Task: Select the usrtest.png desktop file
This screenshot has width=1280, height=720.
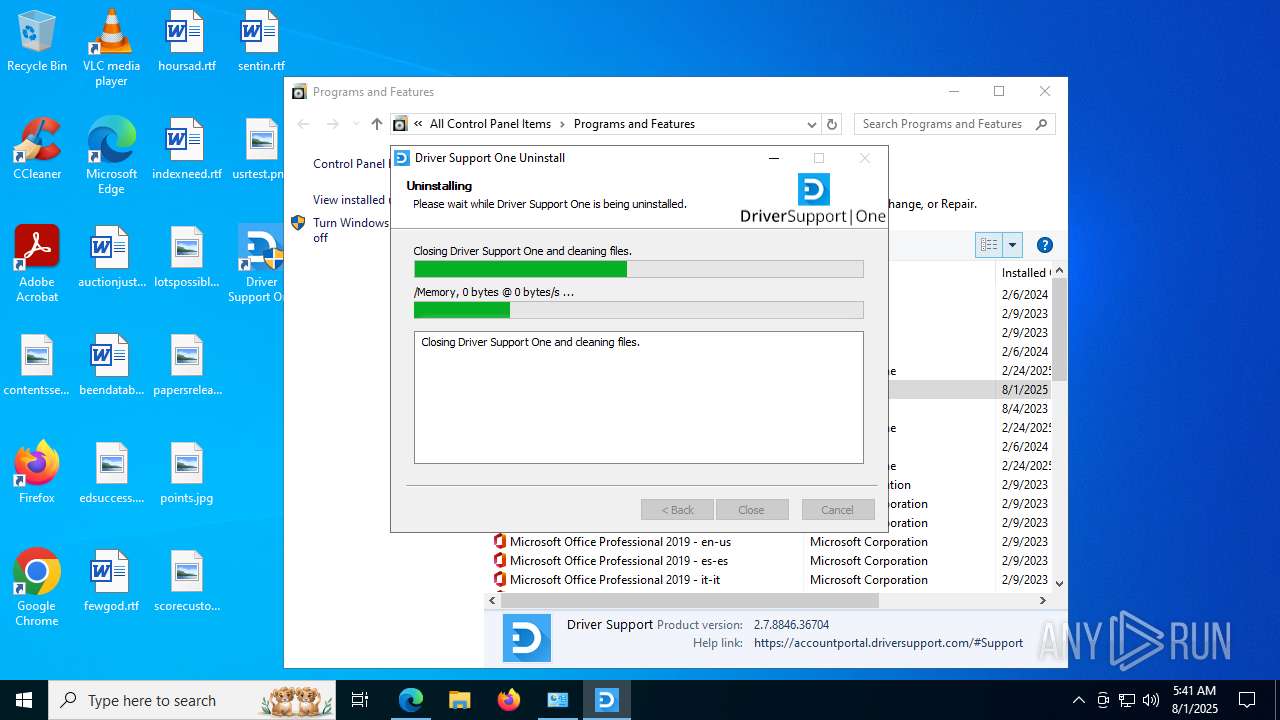Action: pos(258,150)
